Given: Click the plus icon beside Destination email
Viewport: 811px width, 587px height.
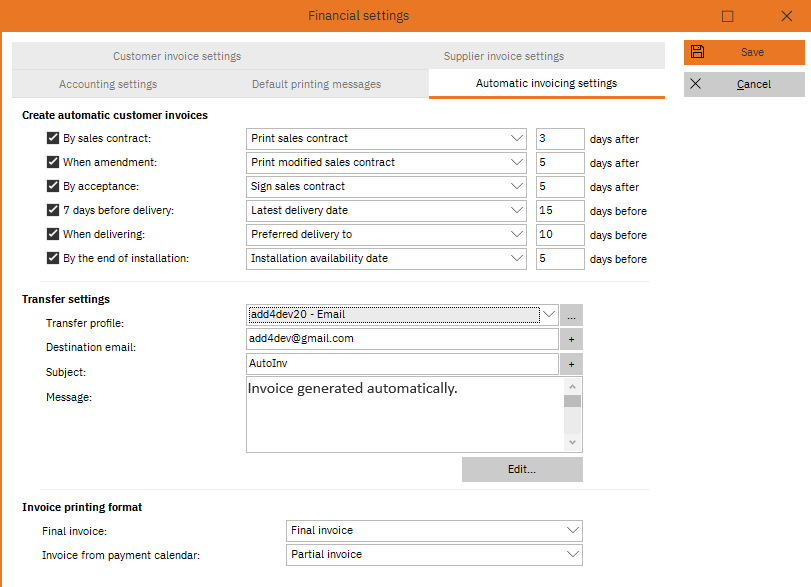Looking at the screenshot, I should (x=570, y=339).
